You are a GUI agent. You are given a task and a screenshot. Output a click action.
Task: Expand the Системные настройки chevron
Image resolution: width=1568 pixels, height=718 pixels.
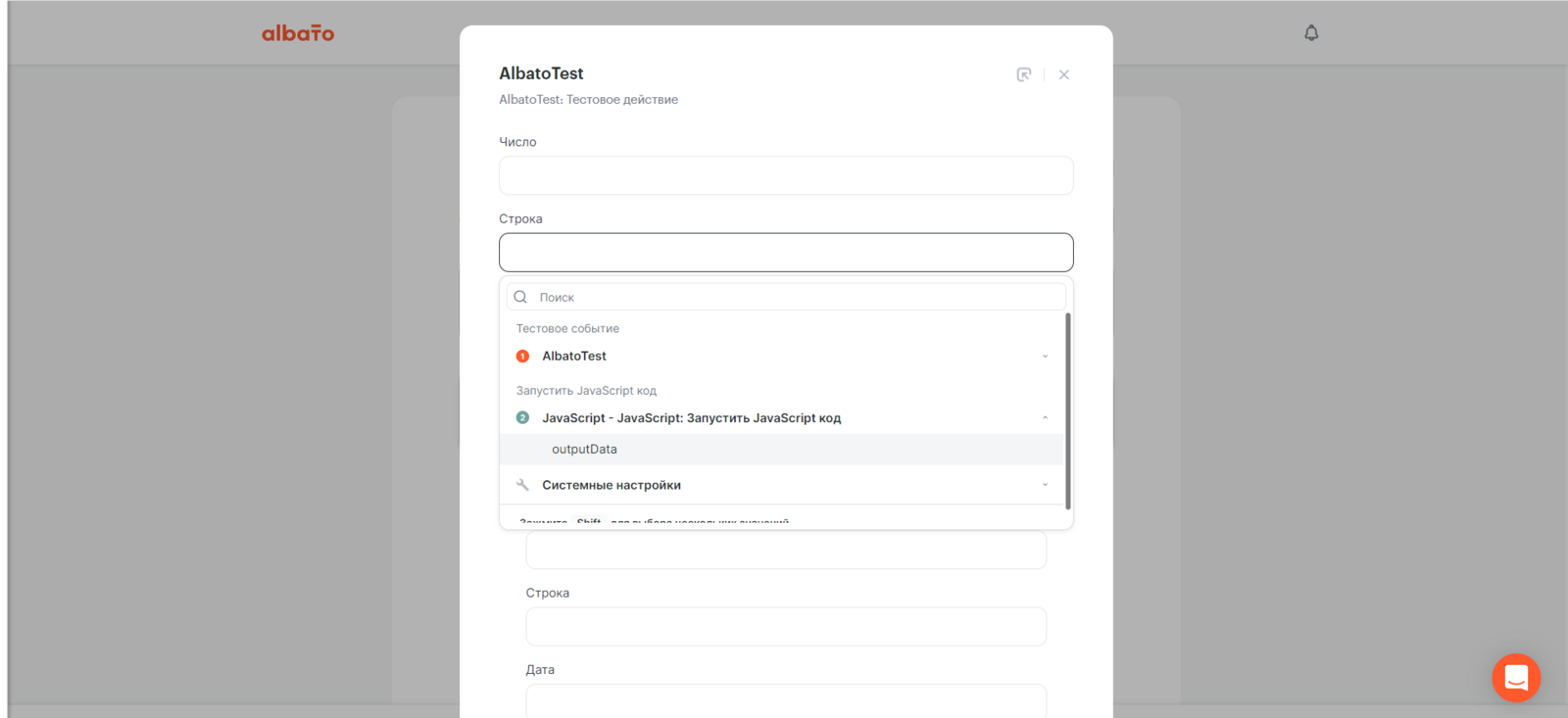point(1045,485)
